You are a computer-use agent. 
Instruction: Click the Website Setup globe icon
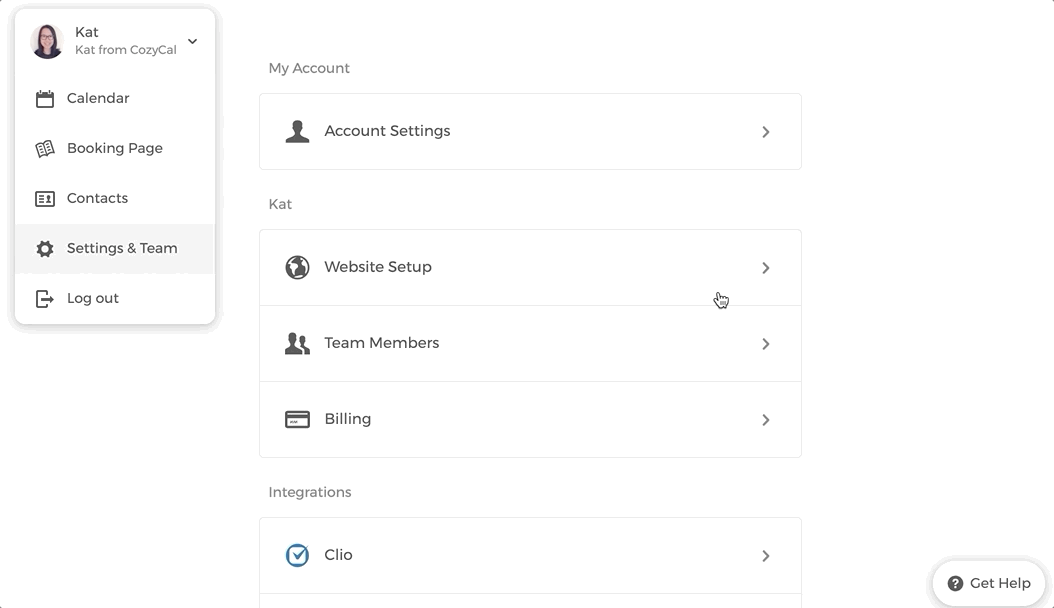(297, 268)
